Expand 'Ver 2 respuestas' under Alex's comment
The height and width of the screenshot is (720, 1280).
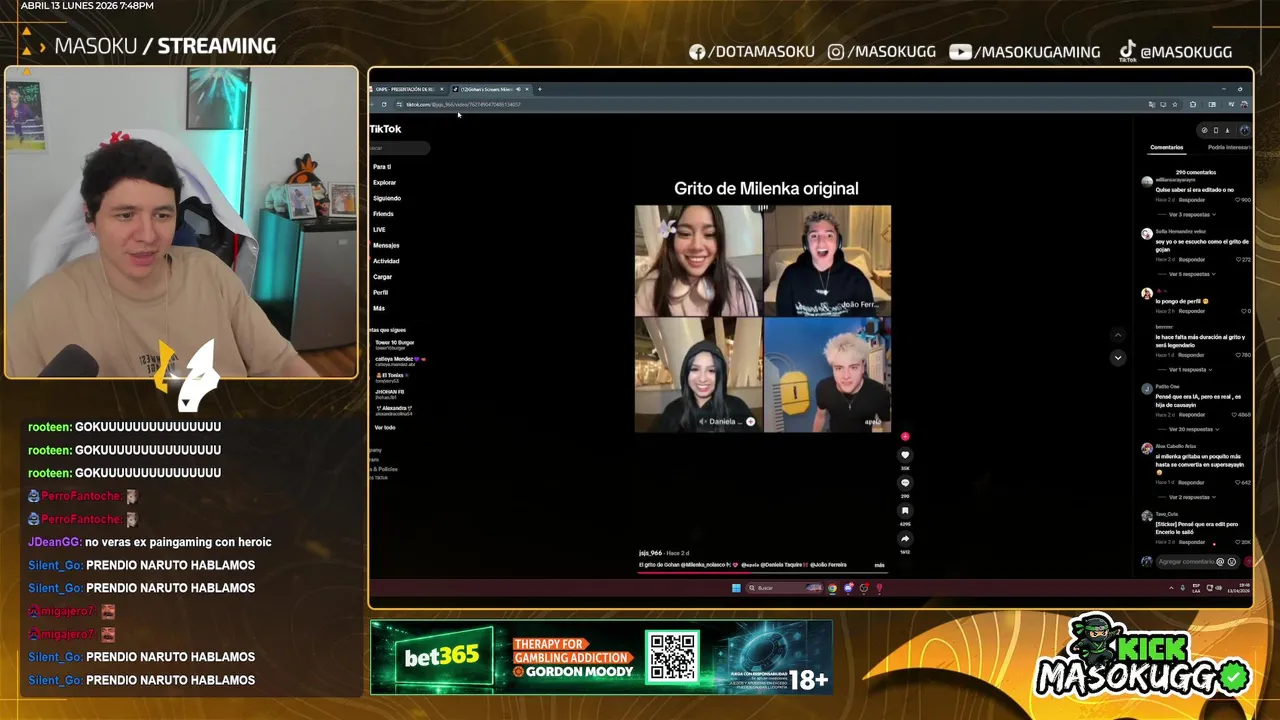[x=1191, y=497]
